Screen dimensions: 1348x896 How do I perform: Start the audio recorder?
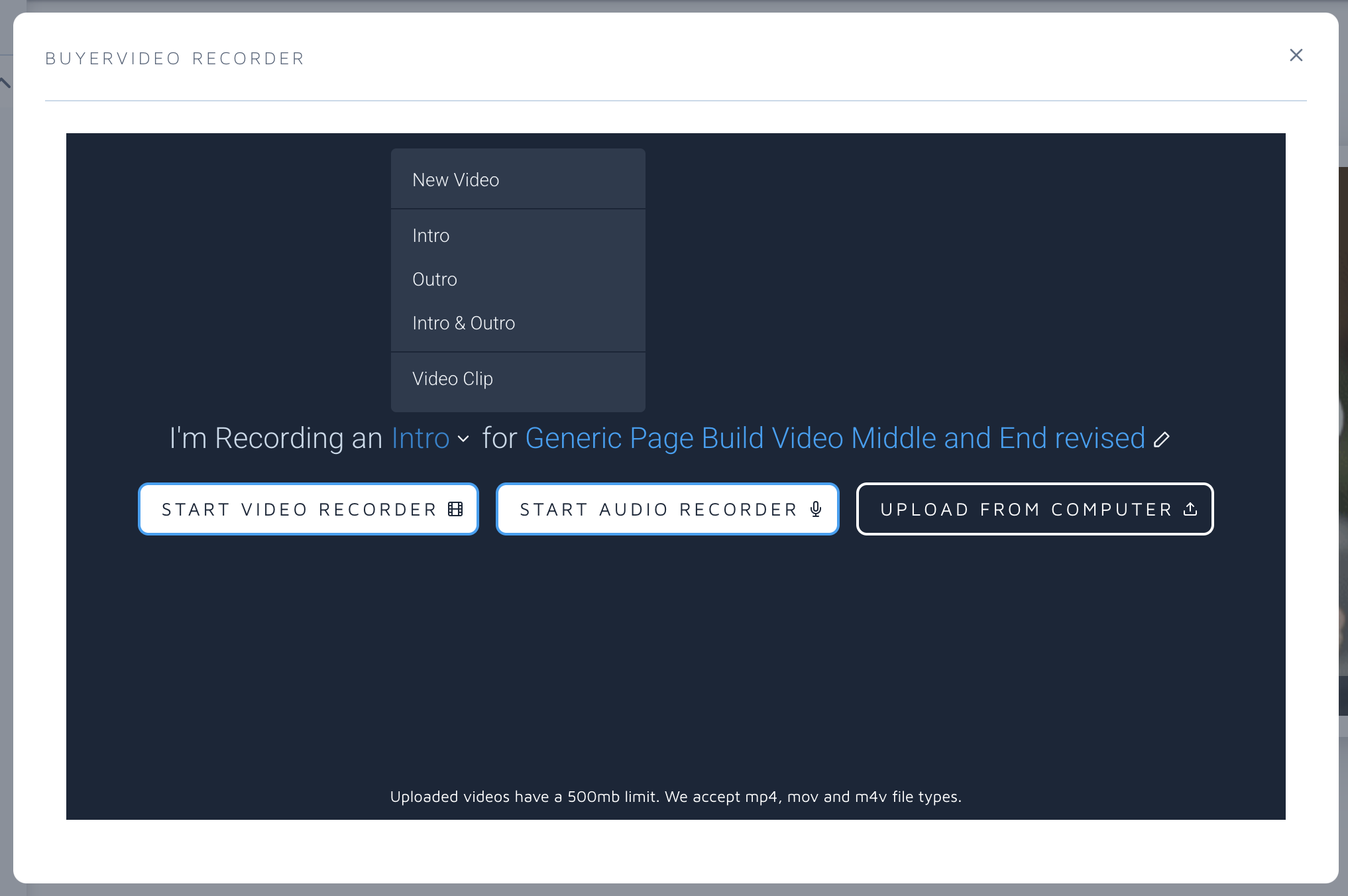[667, 509]
